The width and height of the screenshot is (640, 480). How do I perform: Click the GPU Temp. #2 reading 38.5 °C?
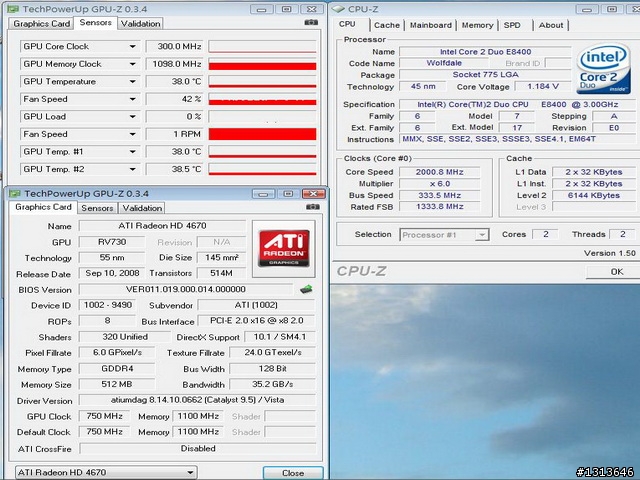click(174, 169)
